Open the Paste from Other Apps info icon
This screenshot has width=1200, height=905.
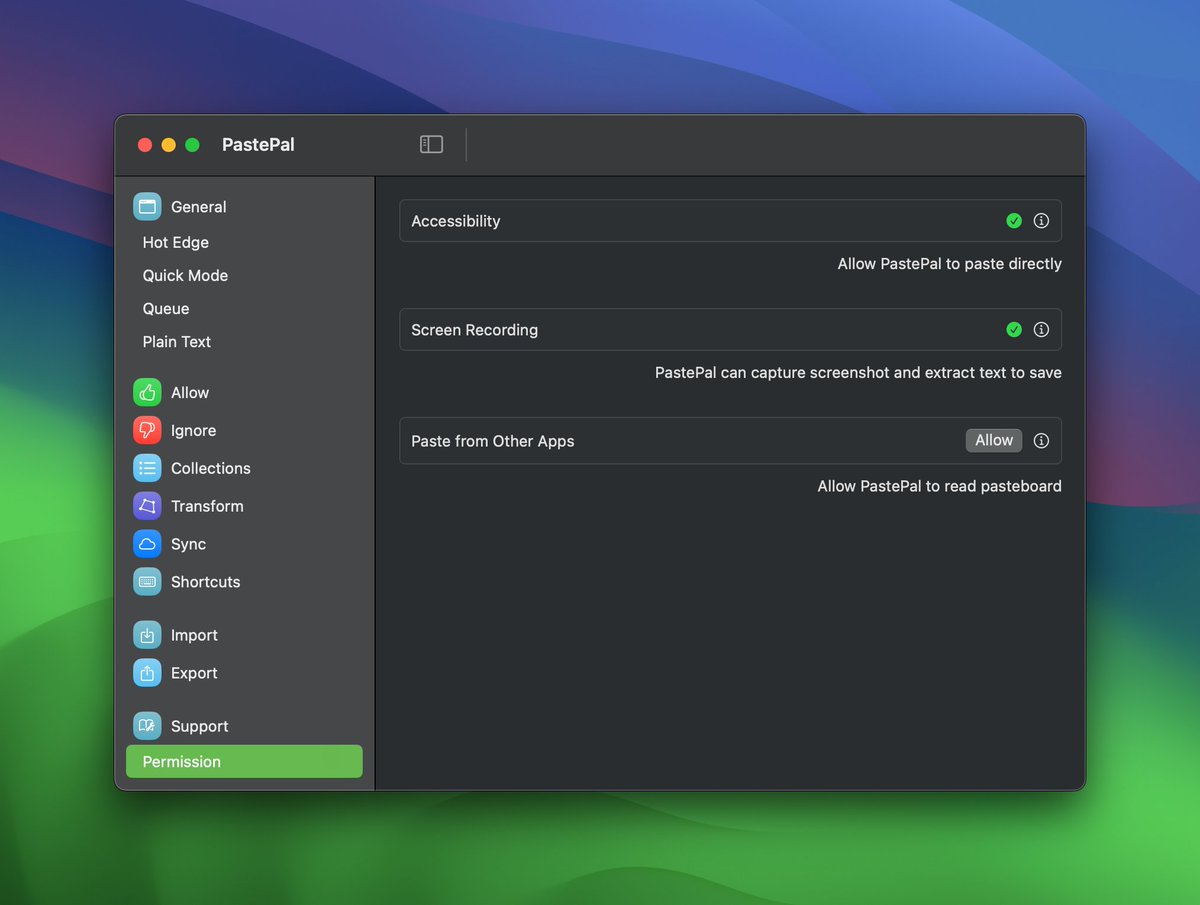pos(1041,441)
